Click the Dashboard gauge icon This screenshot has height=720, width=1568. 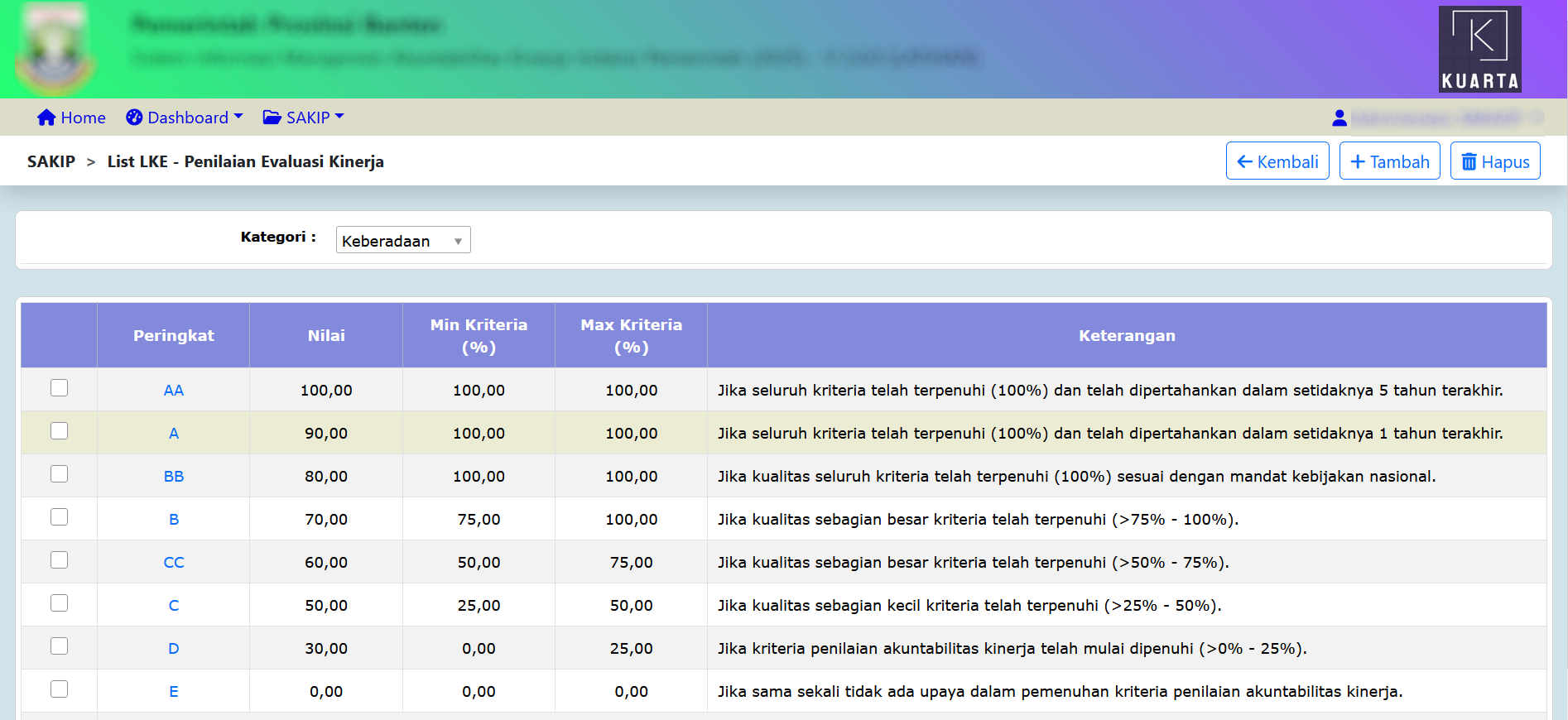134,118
